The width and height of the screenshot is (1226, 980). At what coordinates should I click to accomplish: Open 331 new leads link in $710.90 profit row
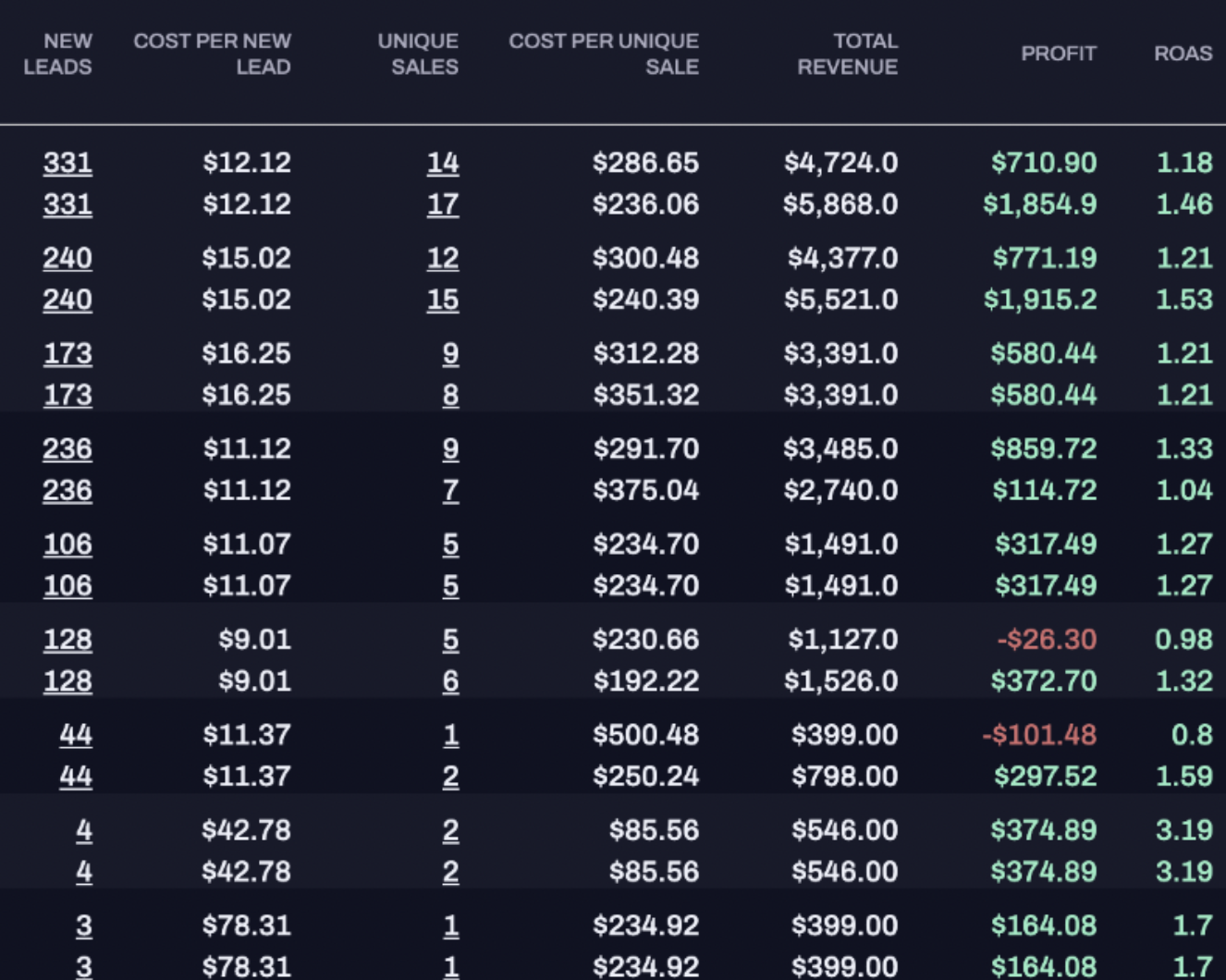pos(67,163)
